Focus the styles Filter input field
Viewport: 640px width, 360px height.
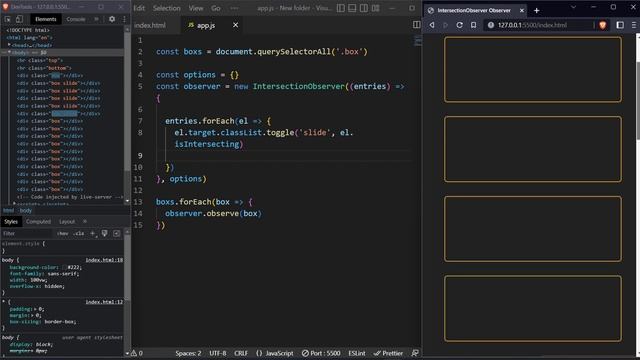[x=27, y=233]
